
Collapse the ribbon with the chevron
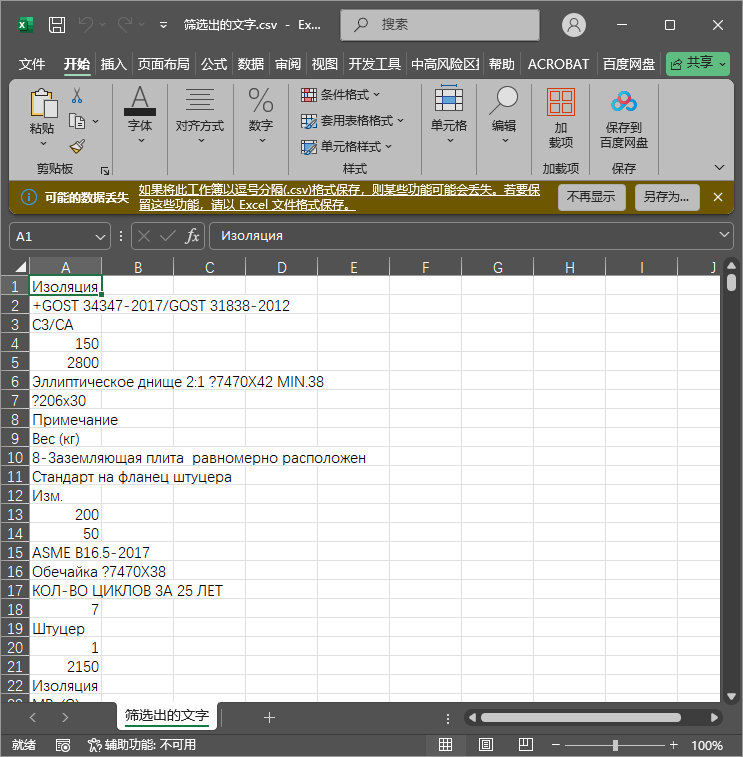click(719, 168)
